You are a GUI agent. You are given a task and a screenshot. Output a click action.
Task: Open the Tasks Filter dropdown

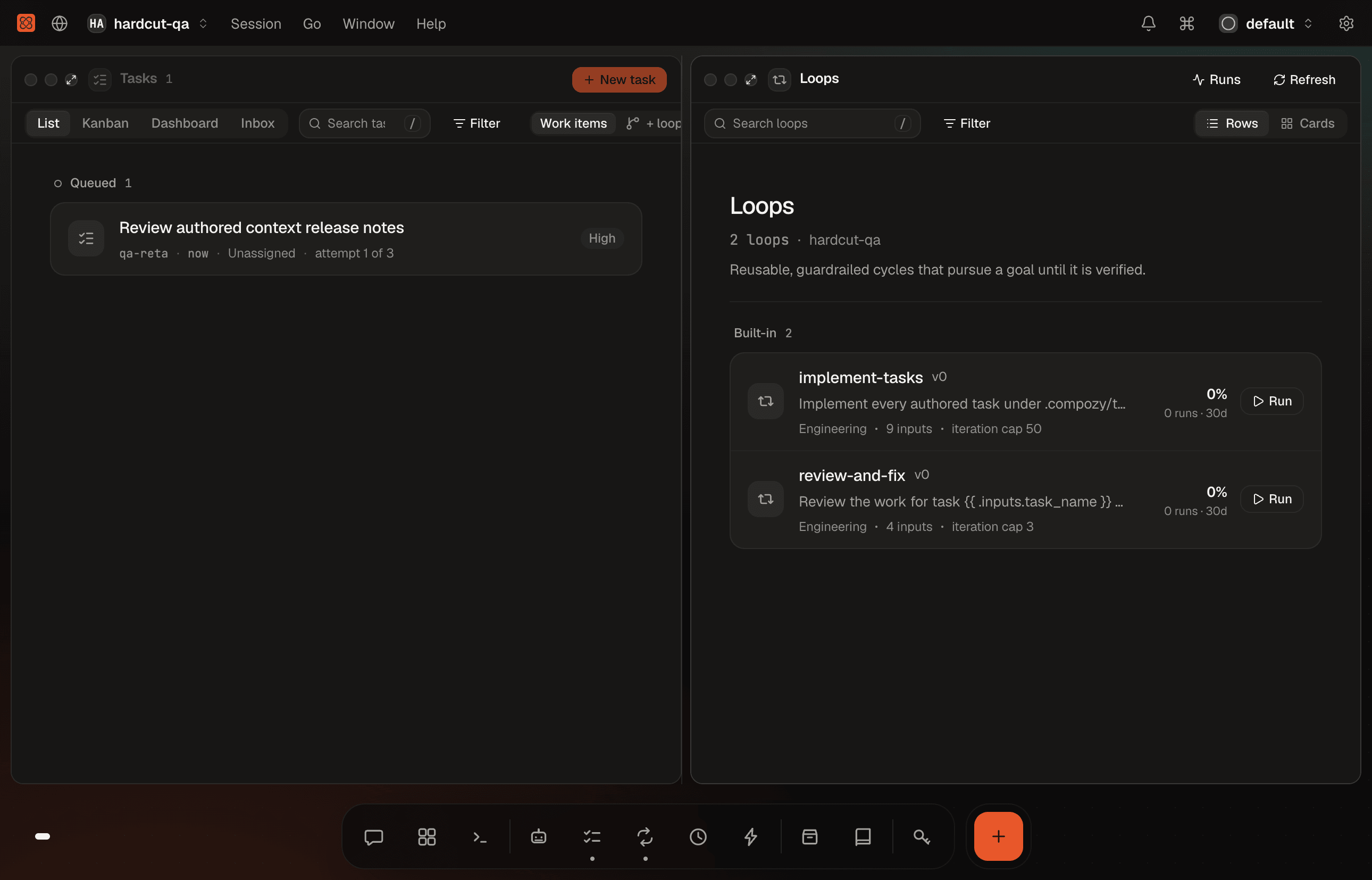[476, 123]
